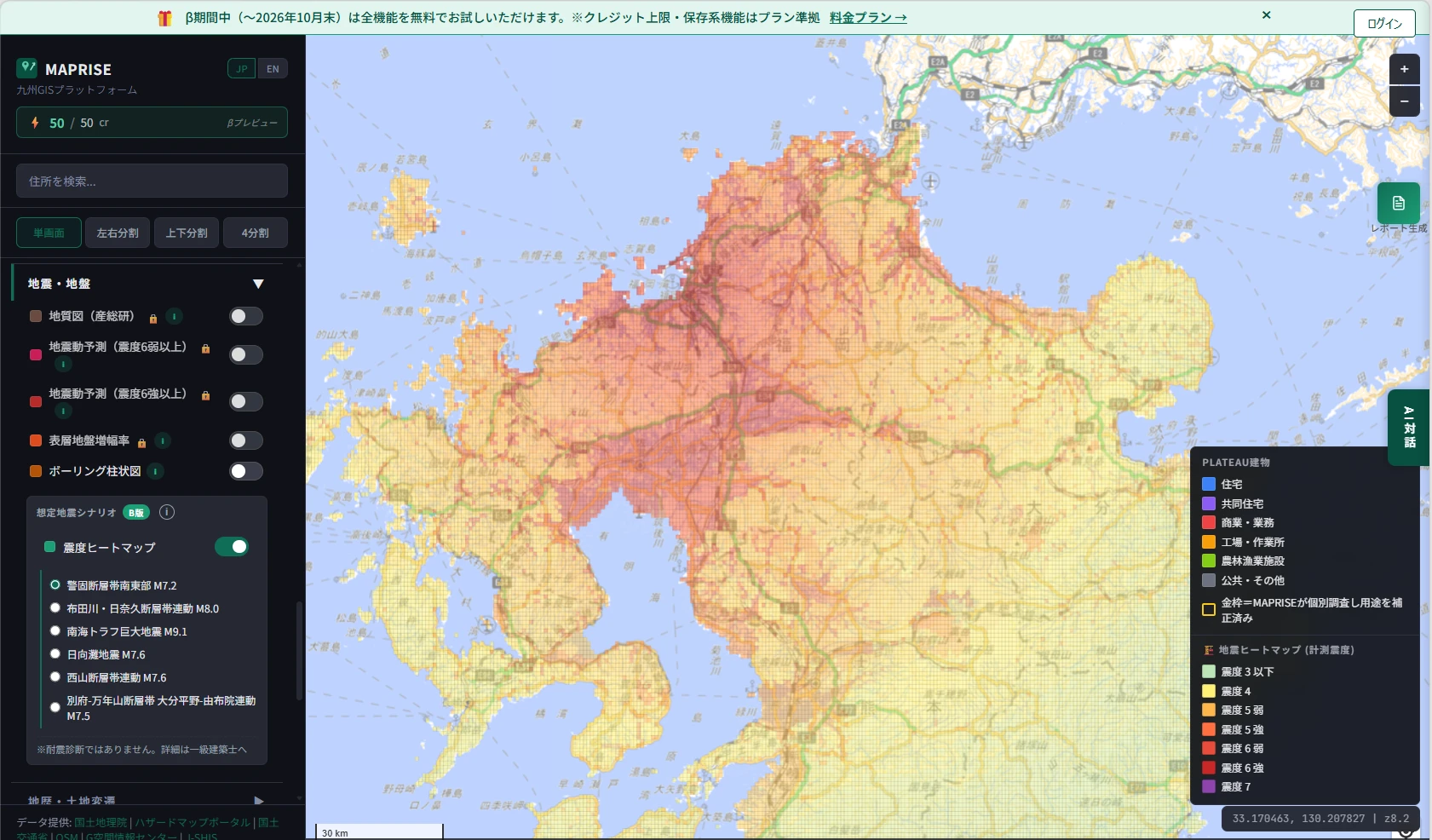Click the heatmap legend icon beside 地震ヒートマップ
The width and height of the screenshot is (1432, 840).
[1208, 650]
